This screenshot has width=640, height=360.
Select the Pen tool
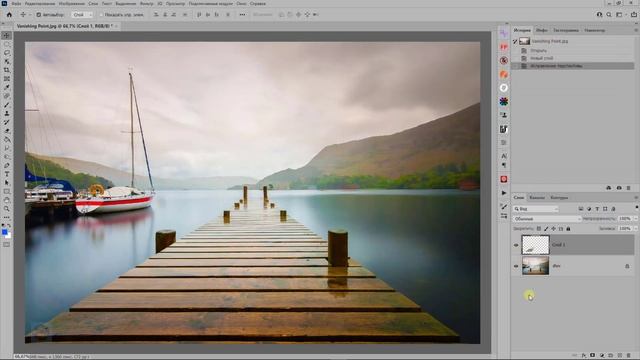click(x=7, y=165)
